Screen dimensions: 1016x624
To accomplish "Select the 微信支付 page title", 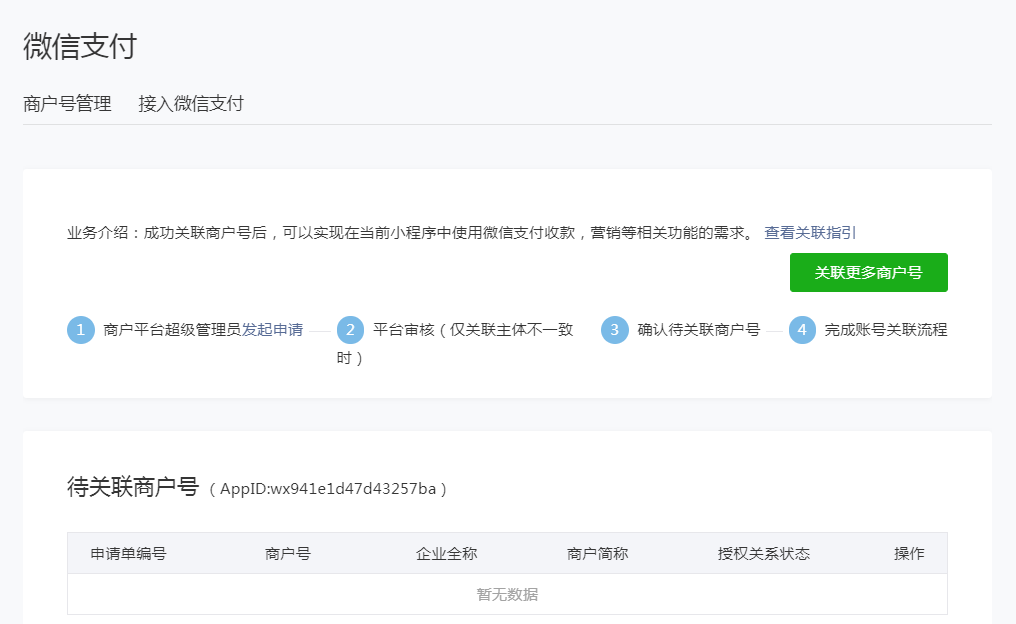I will (x=80, y=47).
